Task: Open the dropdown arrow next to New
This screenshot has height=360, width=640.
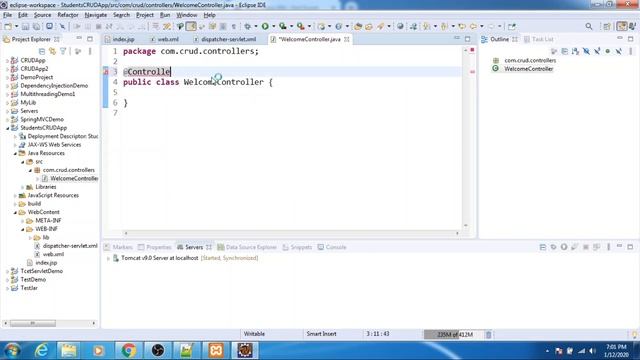Action: tap(16, 27)
